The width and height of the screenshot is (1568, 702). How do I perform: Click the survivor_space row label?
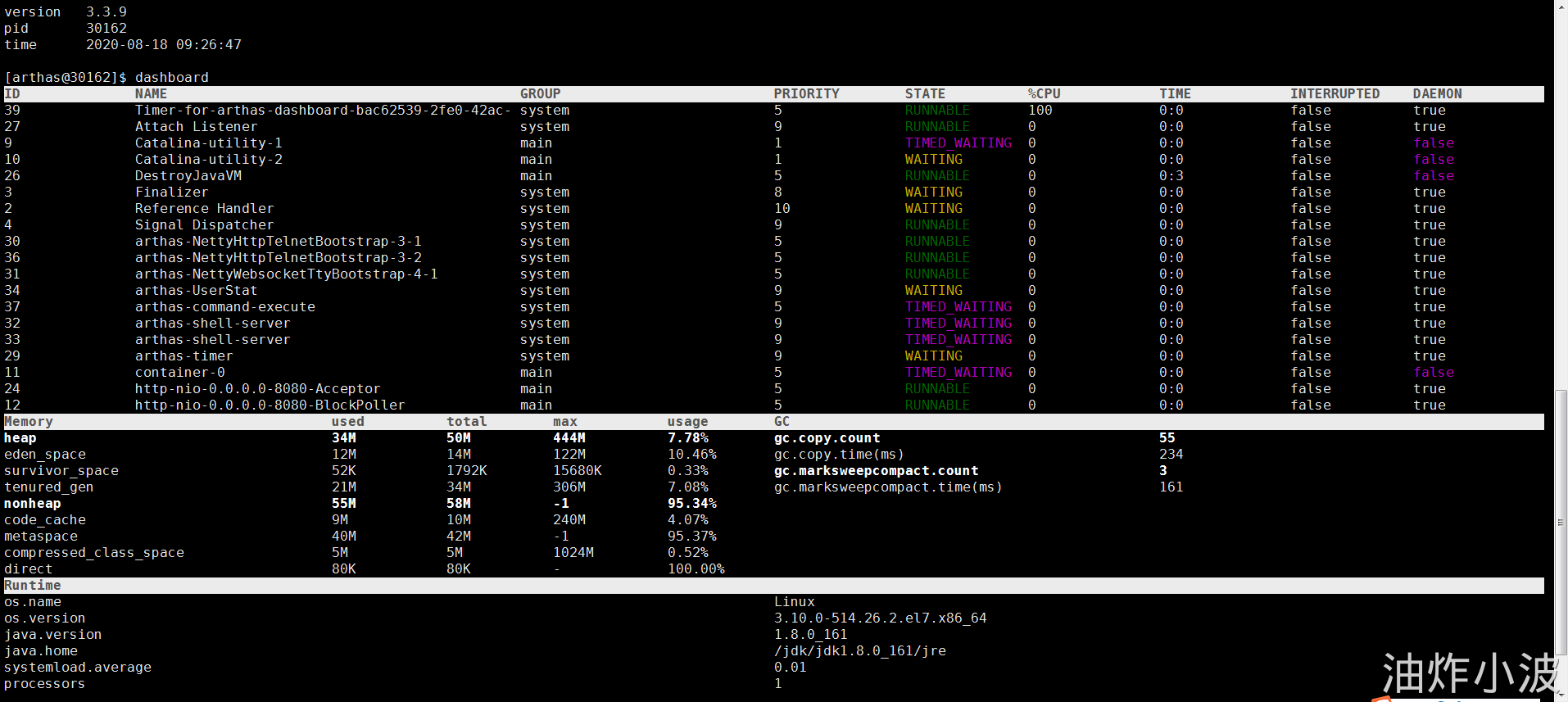click(61, 471)
